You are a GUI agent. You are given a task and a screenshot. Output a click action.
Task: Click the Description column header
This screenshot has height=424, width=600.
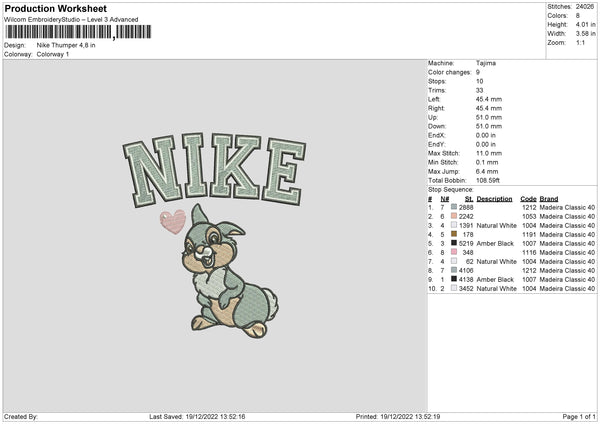(x=494, y=199)
